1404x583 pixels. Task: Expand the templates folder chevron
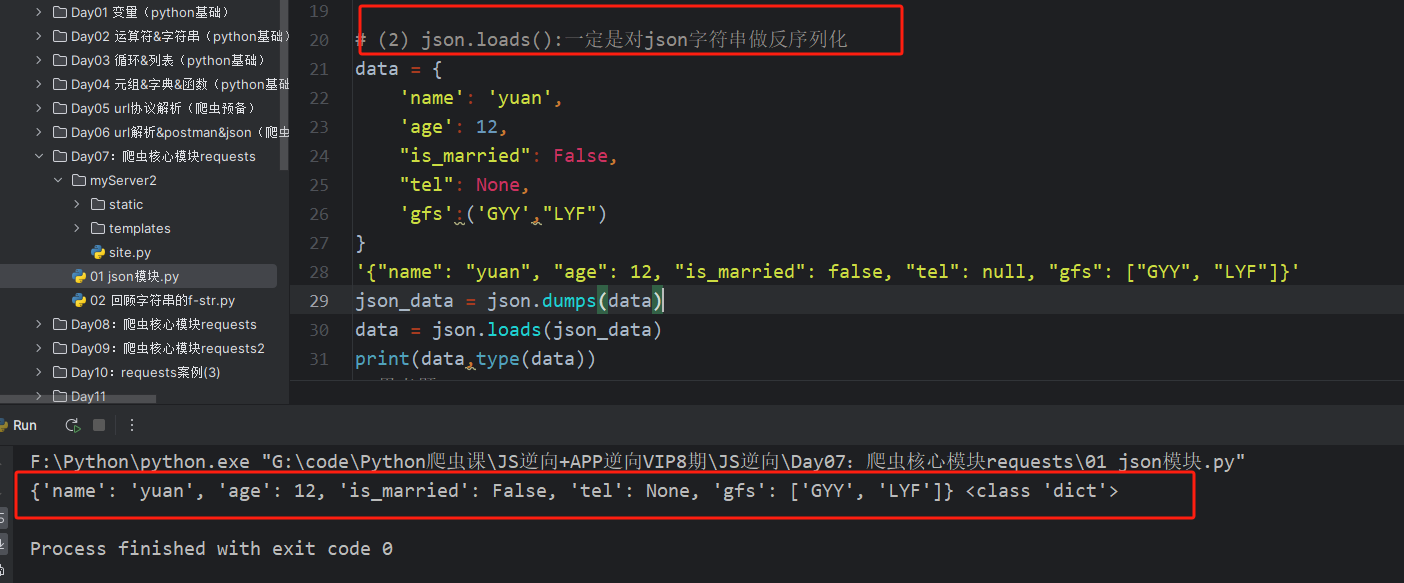click(x=77, y=228)
